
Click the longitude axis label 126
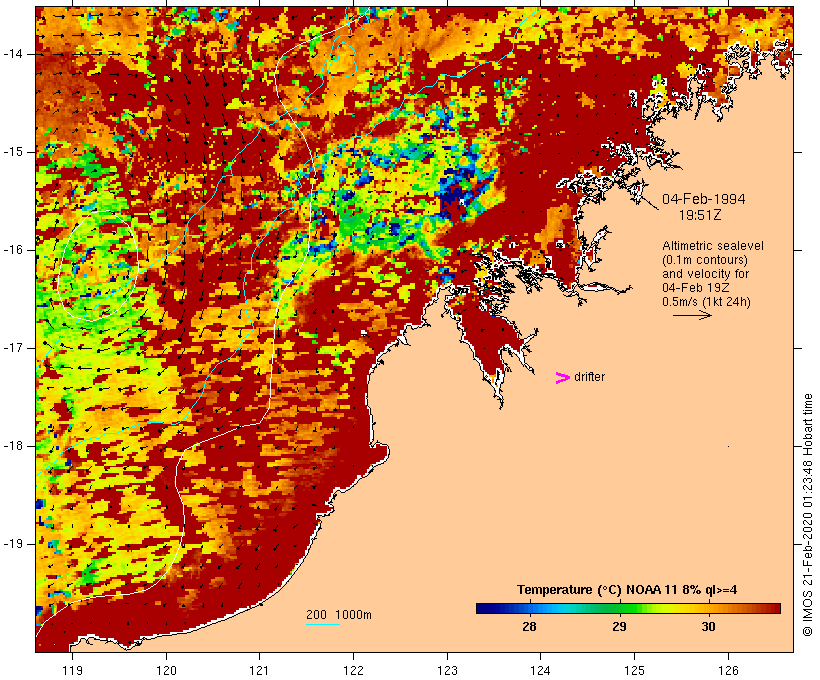click(728, 671)
